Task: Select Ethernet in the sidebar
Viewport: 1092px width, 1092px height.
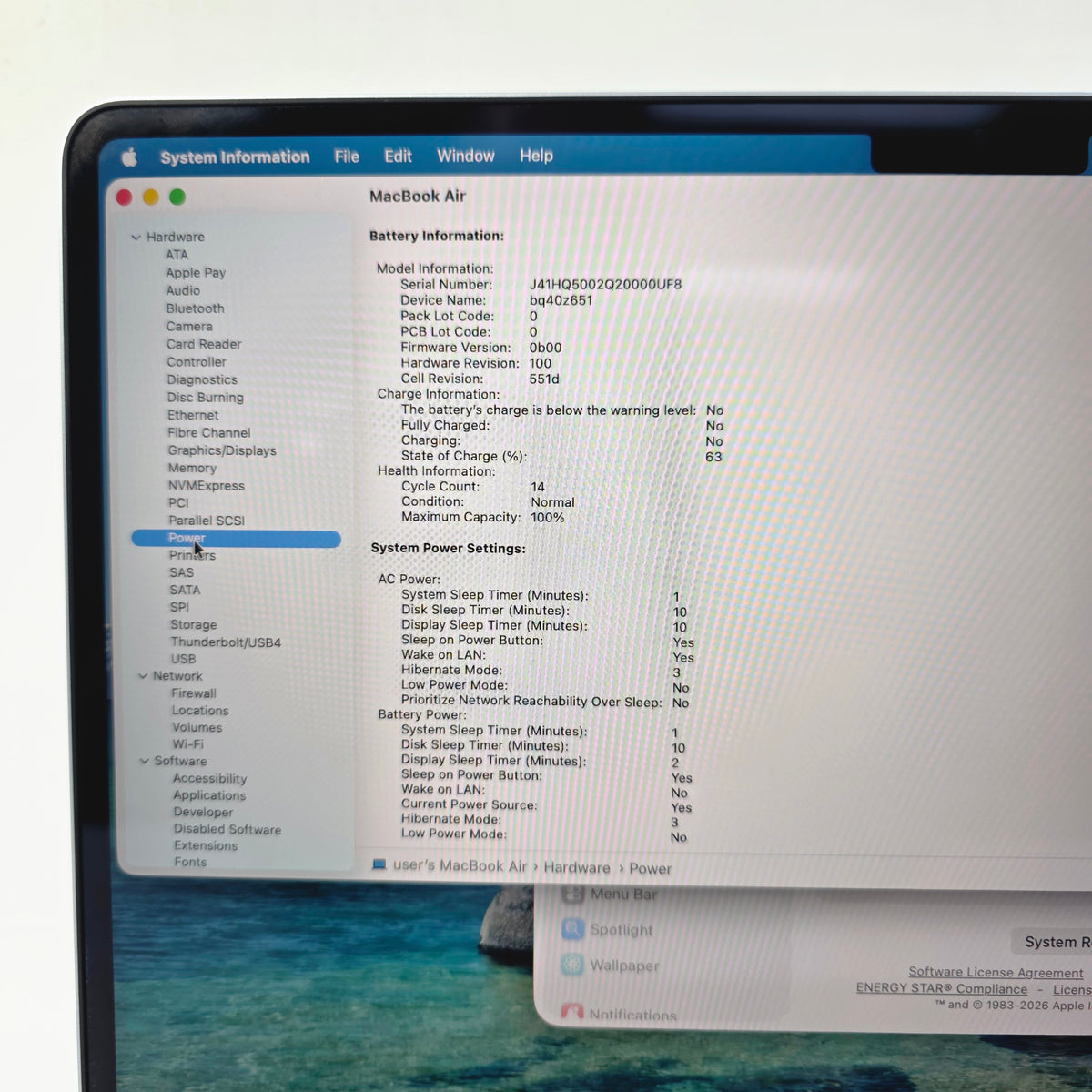Action: 193,415
